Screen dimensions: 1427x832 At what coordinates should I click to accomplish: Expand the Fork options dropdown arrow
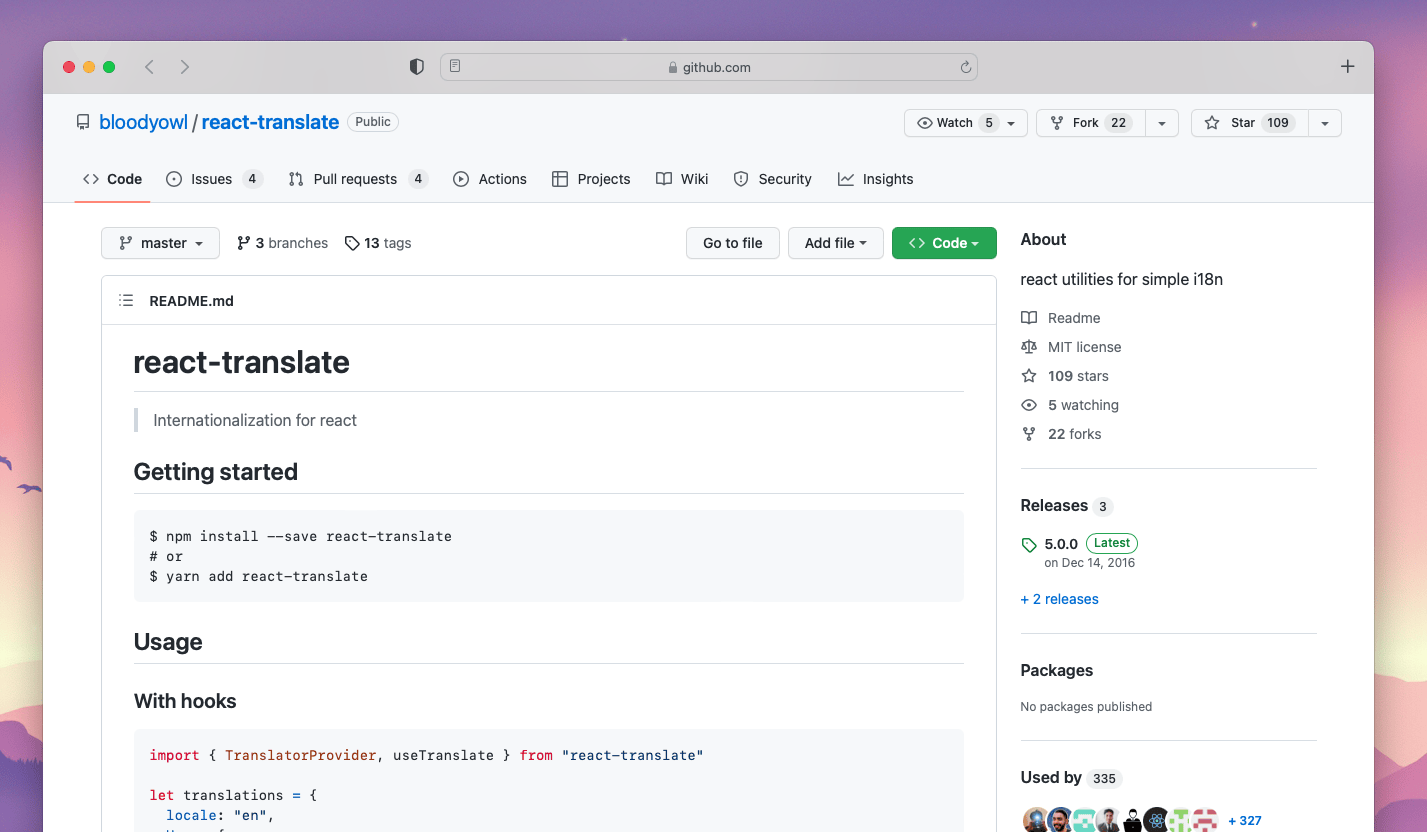tap(1162, 123)
